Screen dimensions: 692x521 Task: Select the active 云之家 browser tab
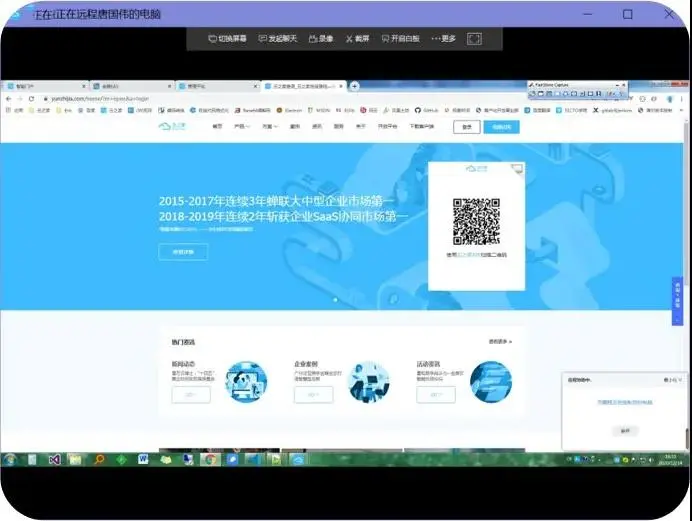(303, 86)
